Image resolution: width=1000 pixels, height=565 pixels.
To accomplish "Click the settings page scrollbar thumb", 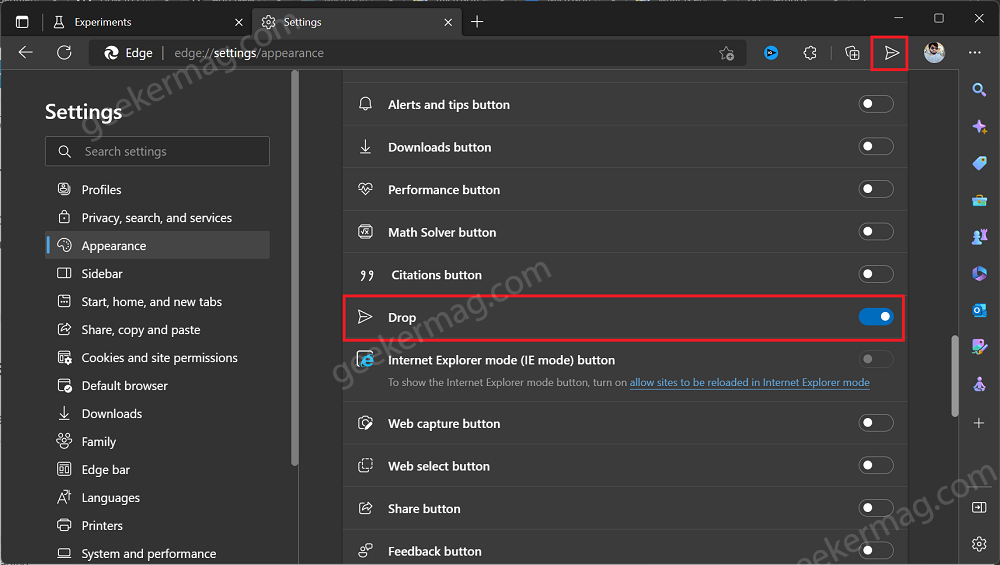I will (x=955, y=376).
